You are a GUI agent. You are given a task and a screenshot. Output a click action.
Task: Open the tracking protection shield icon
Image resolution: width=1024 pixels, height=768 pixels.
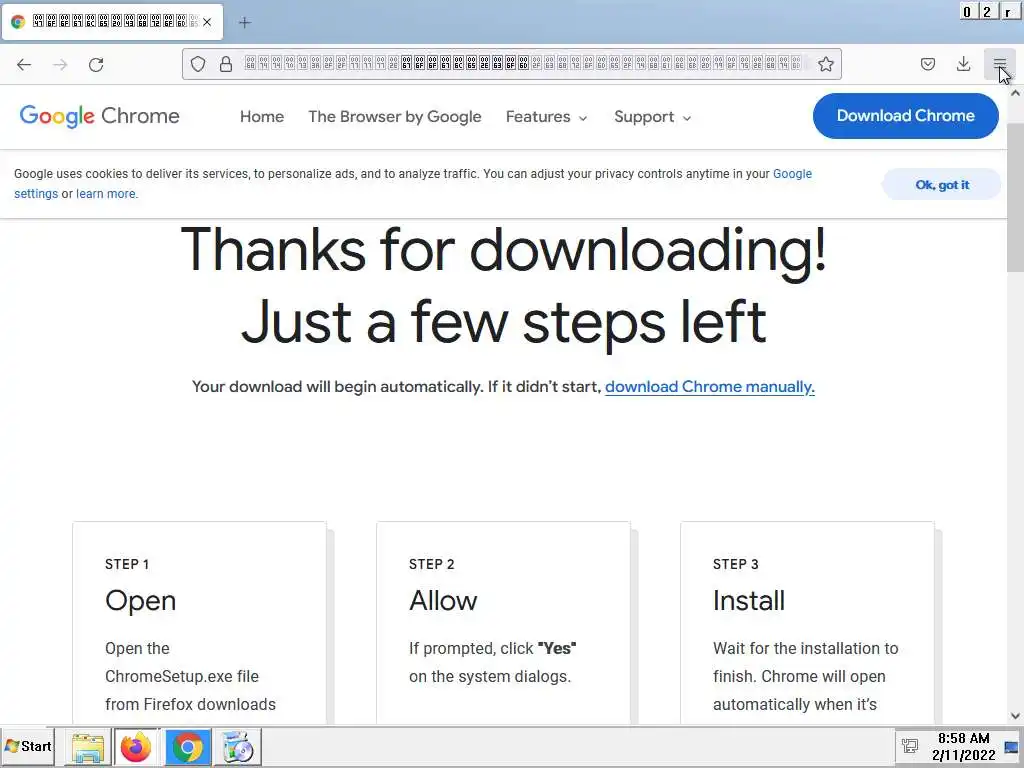[198, 64]
